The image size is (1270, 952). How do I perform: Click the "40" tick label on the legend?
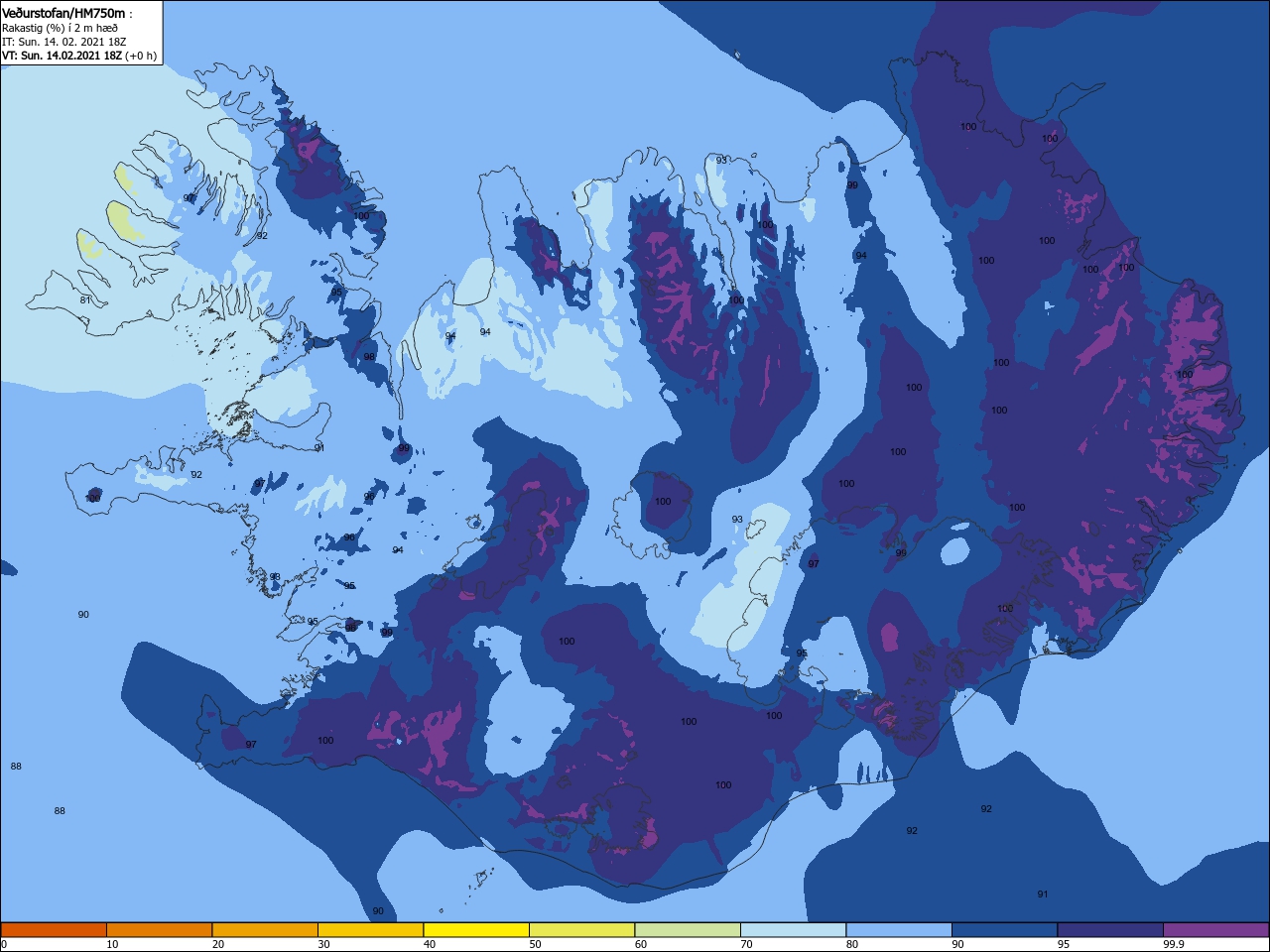point(430,944)
